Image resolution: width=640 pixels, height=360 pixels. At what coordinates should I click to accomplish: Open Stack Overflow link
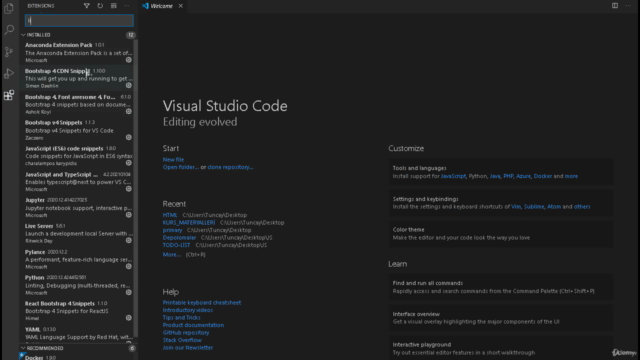(182, 340)
